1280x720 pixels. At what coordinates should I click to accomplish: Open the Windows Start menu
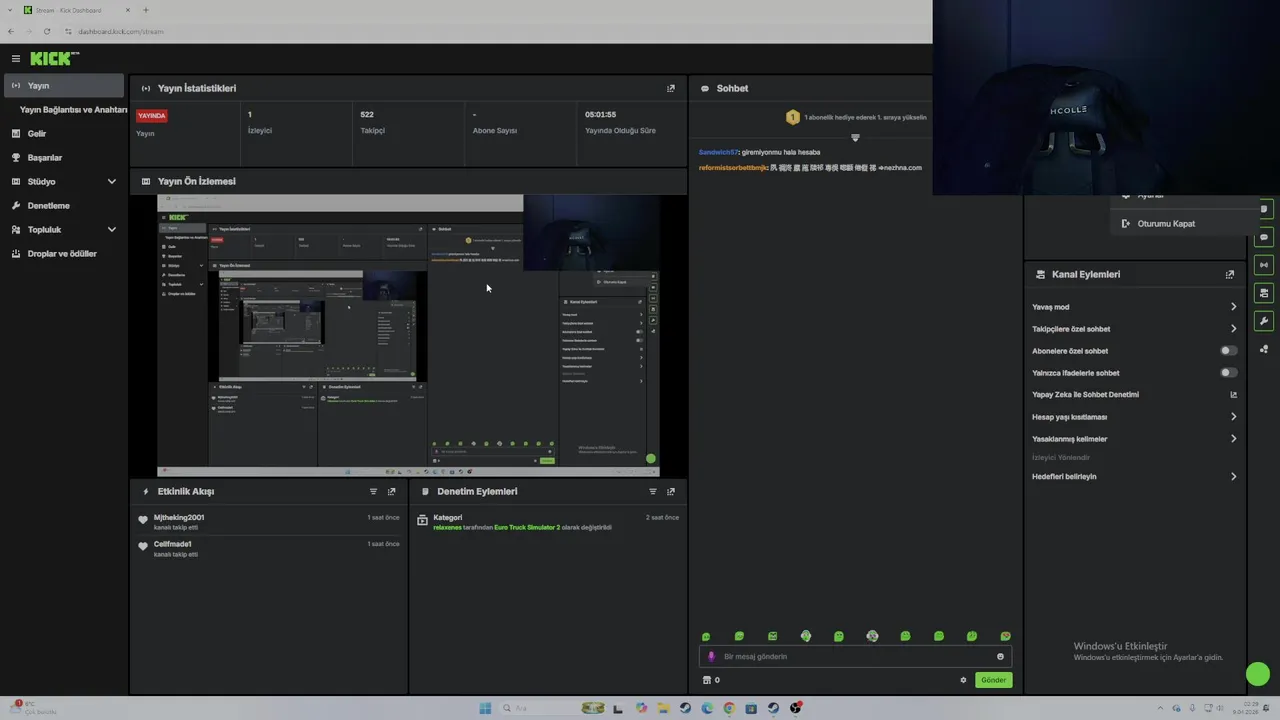coord(485,708)
